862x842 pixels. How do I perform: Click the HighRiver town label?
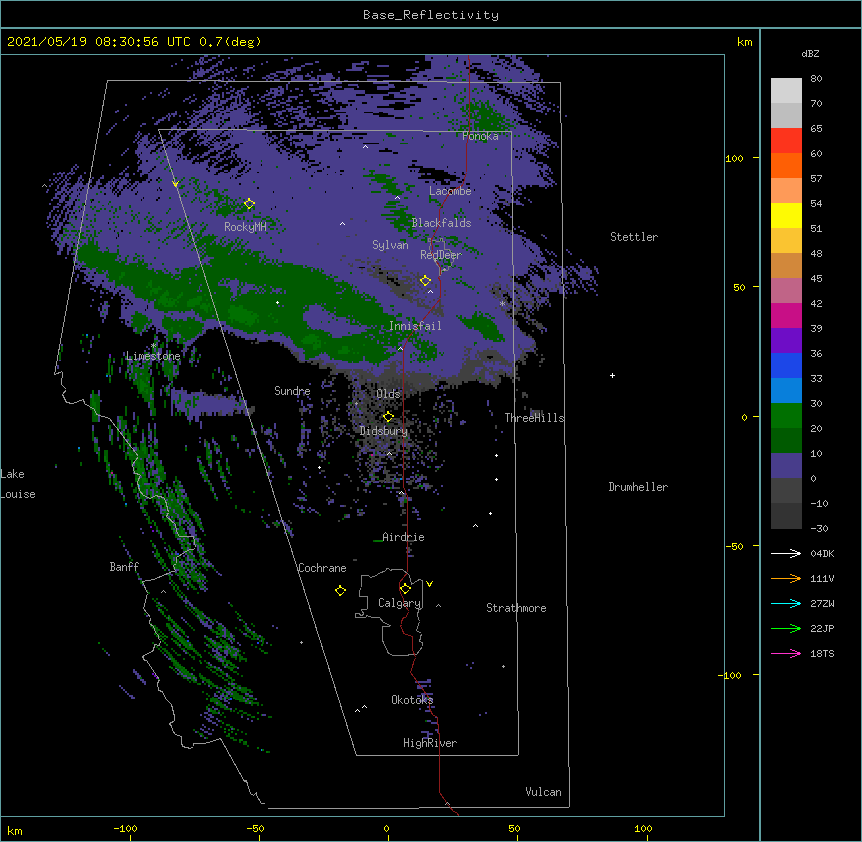click(430, 743)
